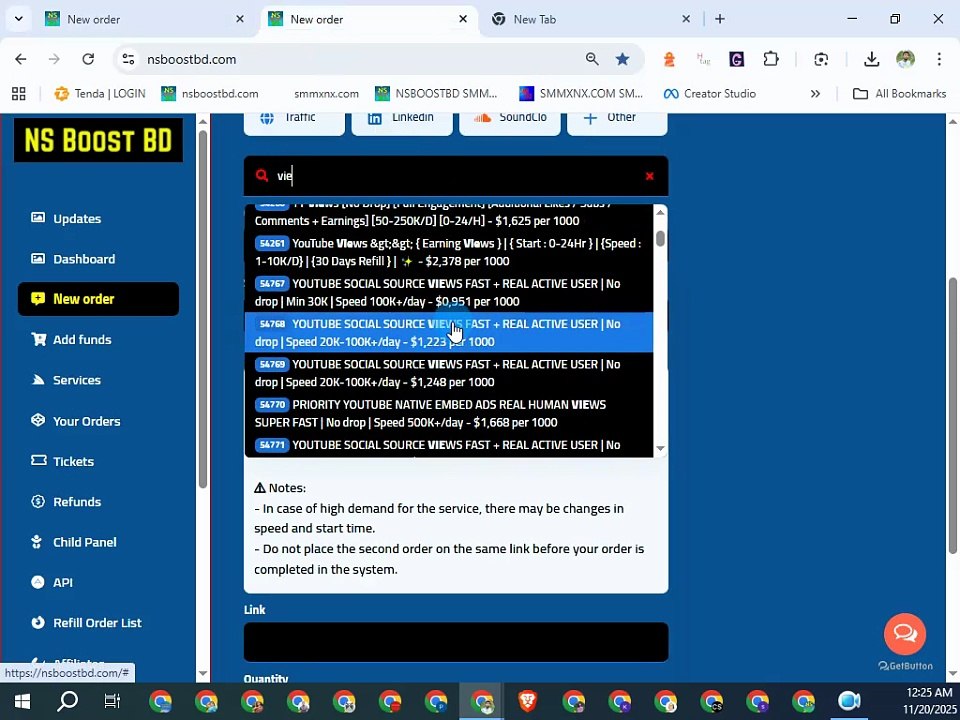Select service 54261 YouTube Views Earning Views
This screenshot has width=960, height=720.
coord(449,252)
